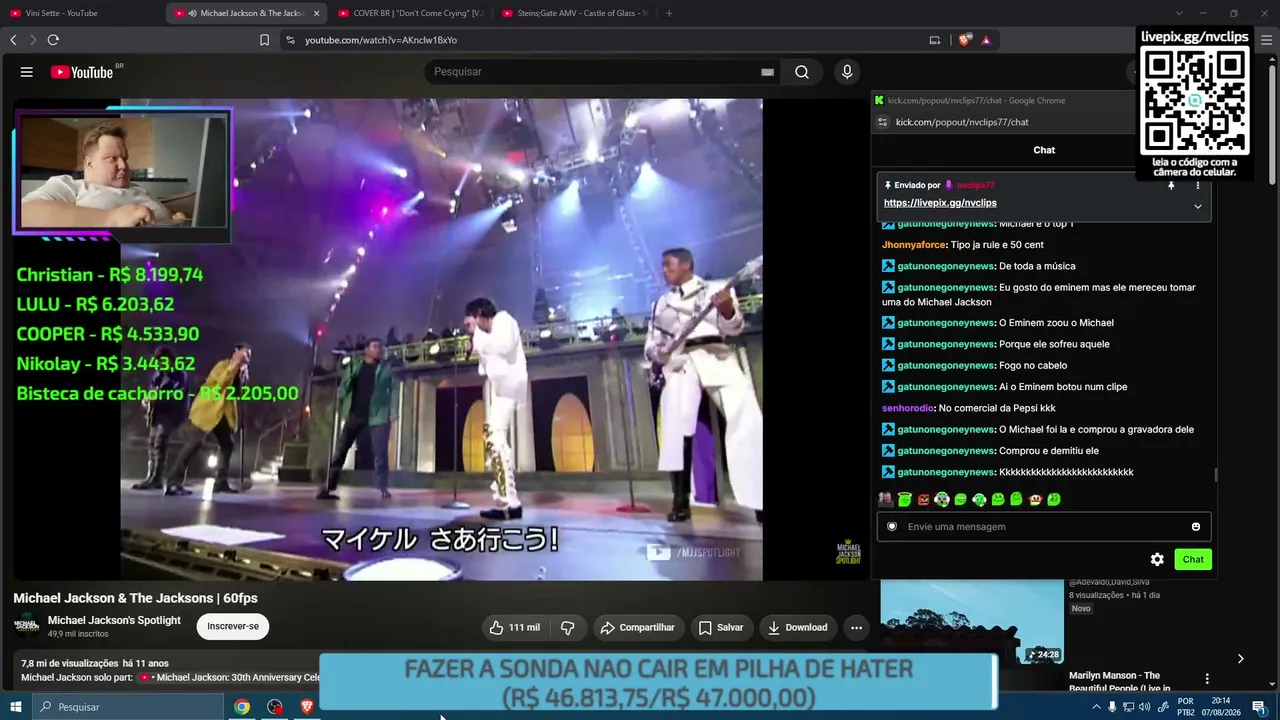1280x720 pixels.
Task: Click the video title Michael Jackson & The Jacksons
Action: (x=135, y=598)
